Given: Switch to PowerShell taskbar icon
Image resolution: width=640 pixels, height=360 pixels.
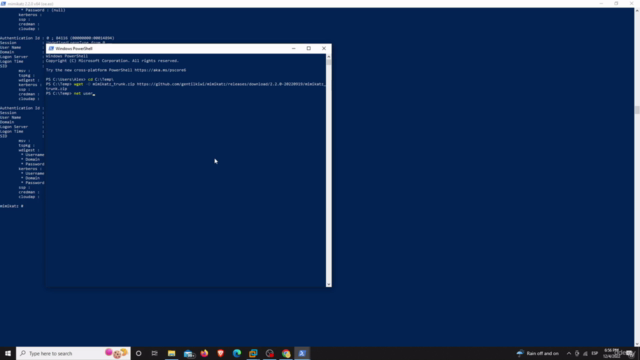Looking at the screenshot, I should coord(302,353).
